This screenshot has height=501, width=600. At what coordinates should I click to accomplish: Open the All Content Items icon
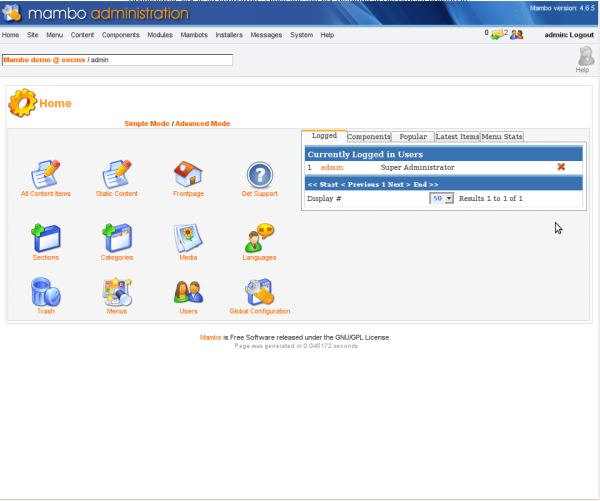pos(46,174)
